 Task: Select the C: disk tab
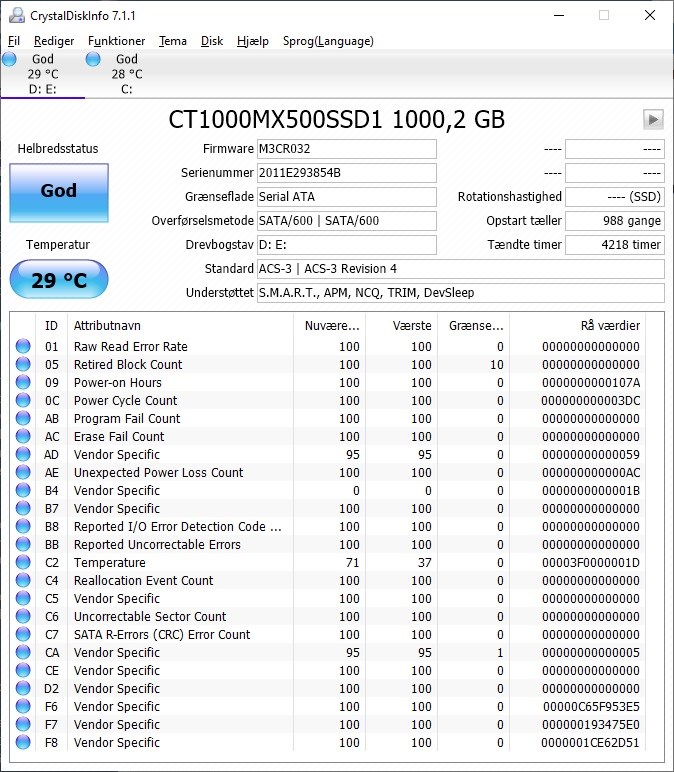pyautogui.click(x=127, y=74)
